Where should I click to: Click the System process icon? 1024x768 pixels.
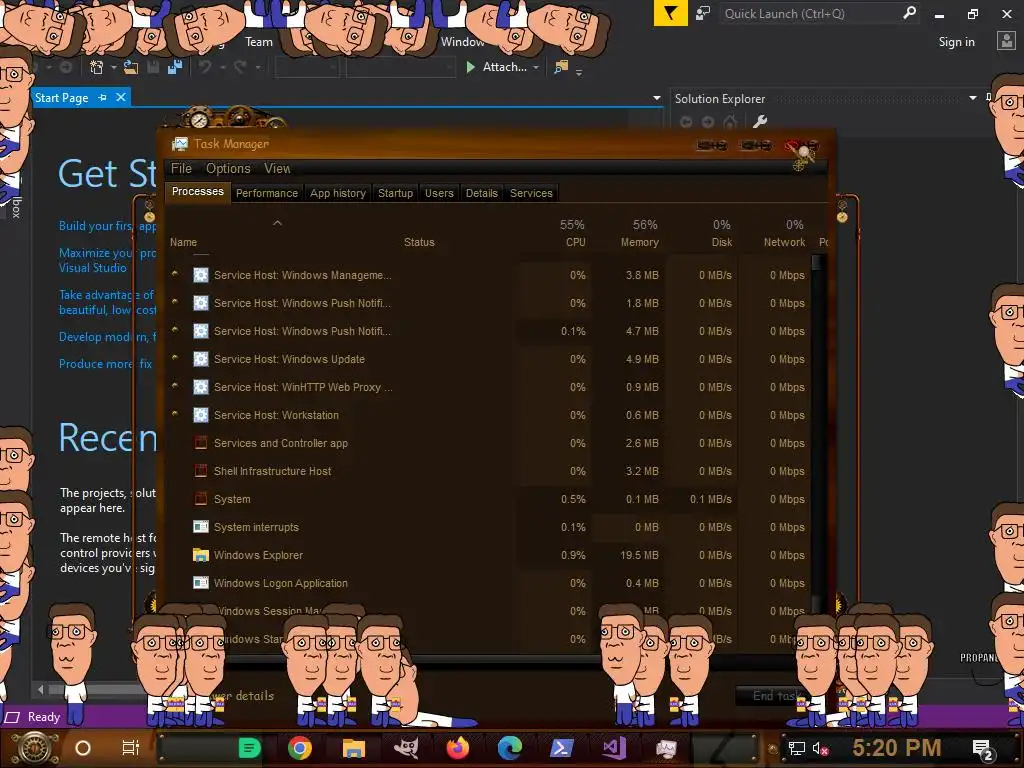tap(200, 499)
